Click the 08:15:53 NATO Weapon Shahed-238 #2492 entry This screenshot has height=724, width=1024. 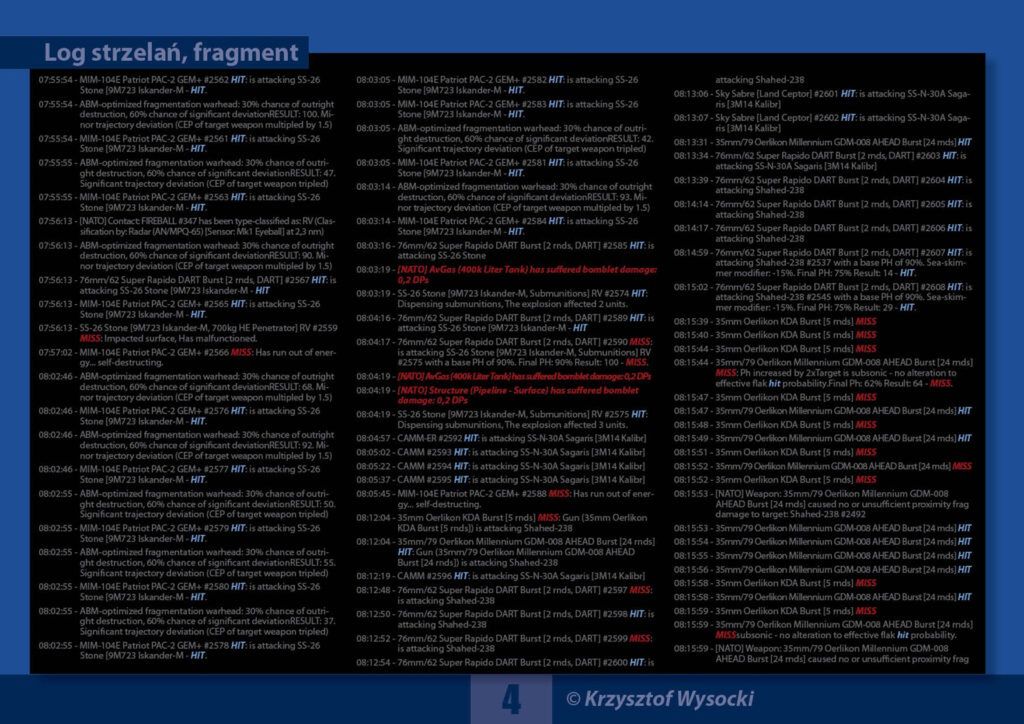823,504
